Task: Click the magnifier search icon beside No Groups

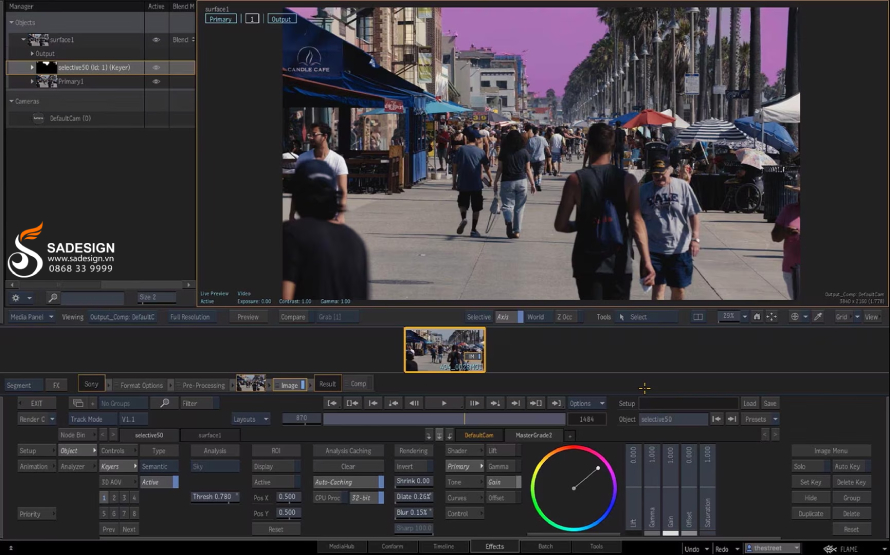Action: tap(165, 403)
